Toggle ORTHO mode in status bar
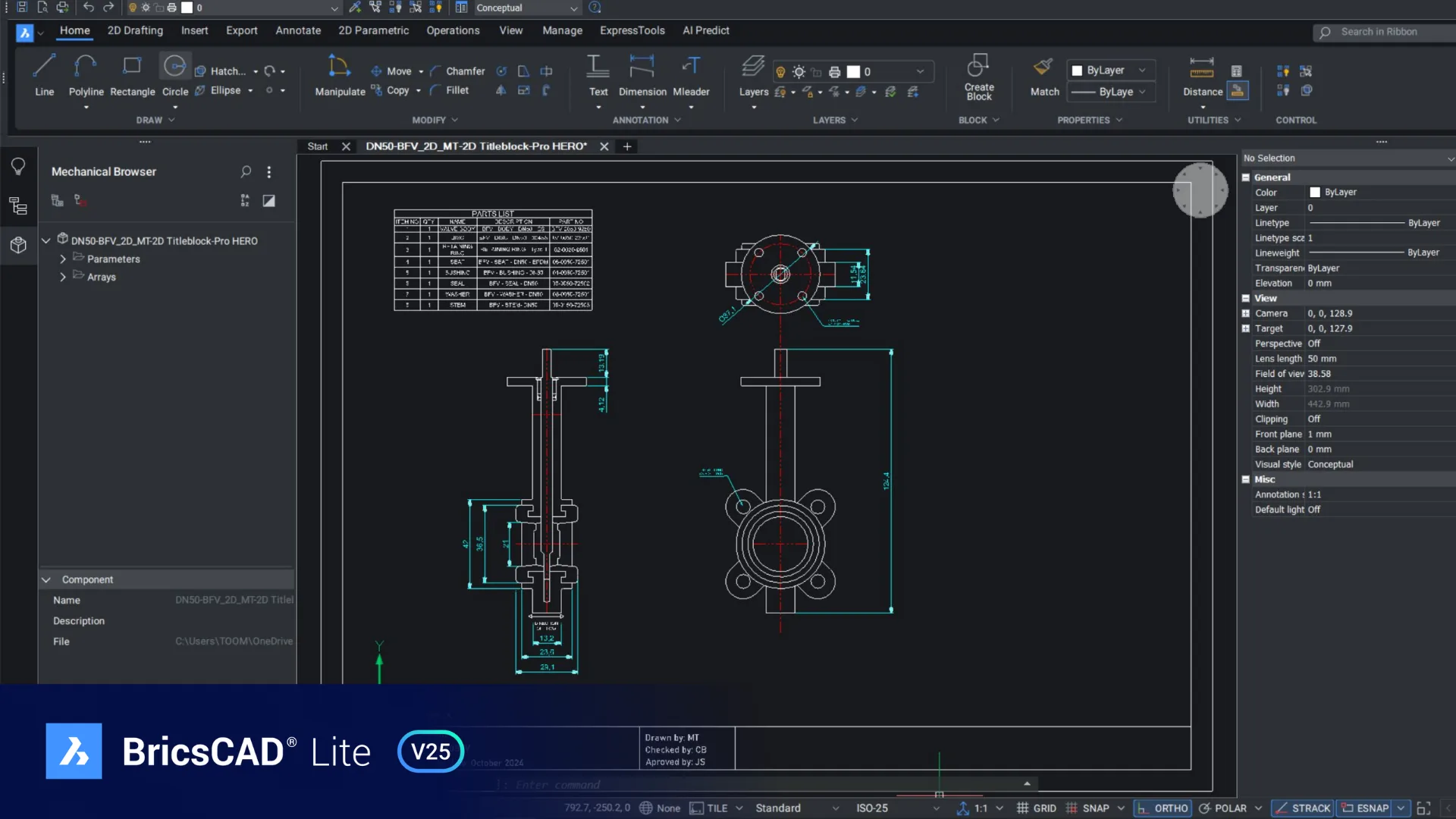1456x819 pixels. coord(1163,808)
